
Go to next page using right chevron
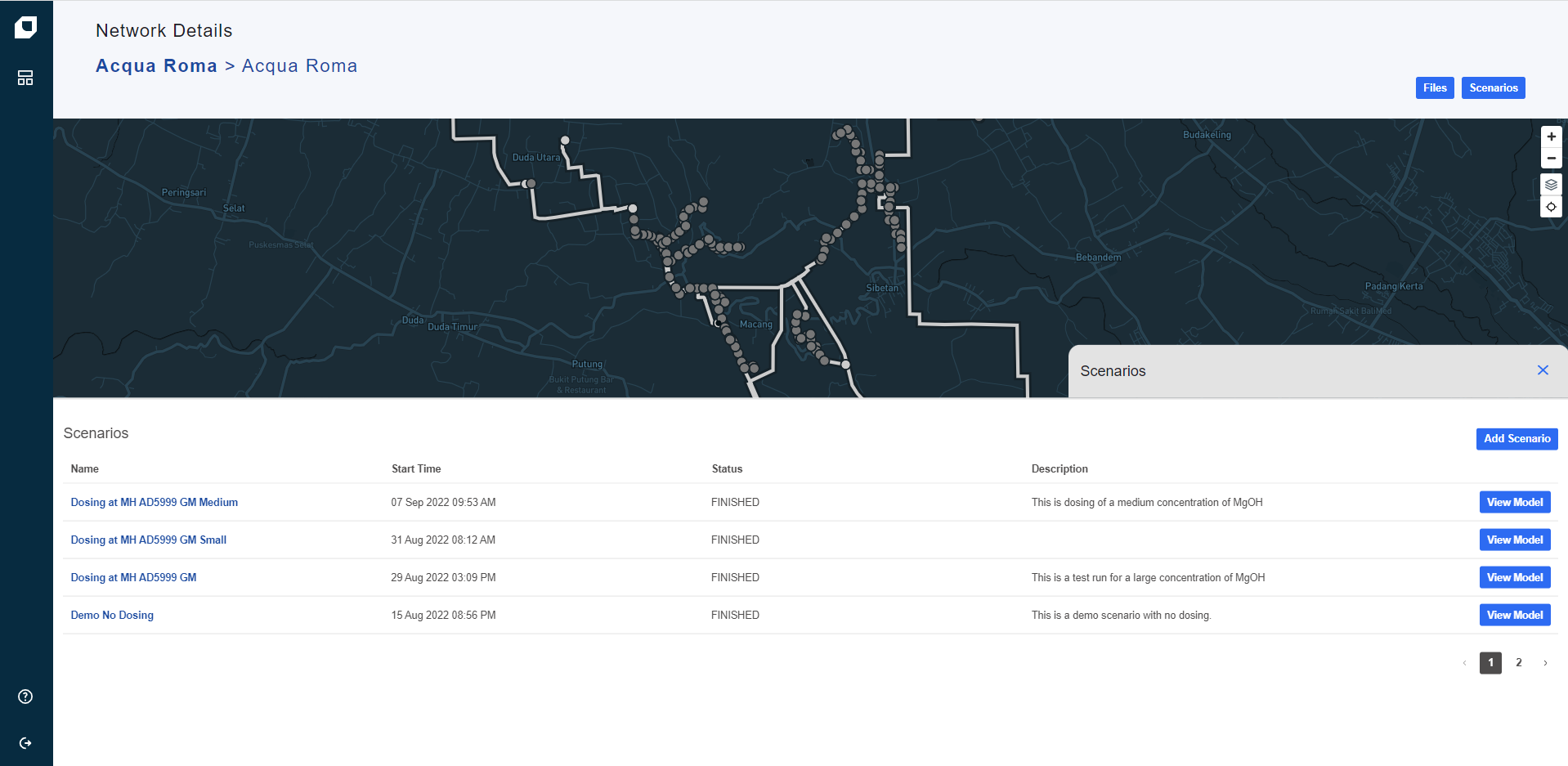(x=1545, y=663)
